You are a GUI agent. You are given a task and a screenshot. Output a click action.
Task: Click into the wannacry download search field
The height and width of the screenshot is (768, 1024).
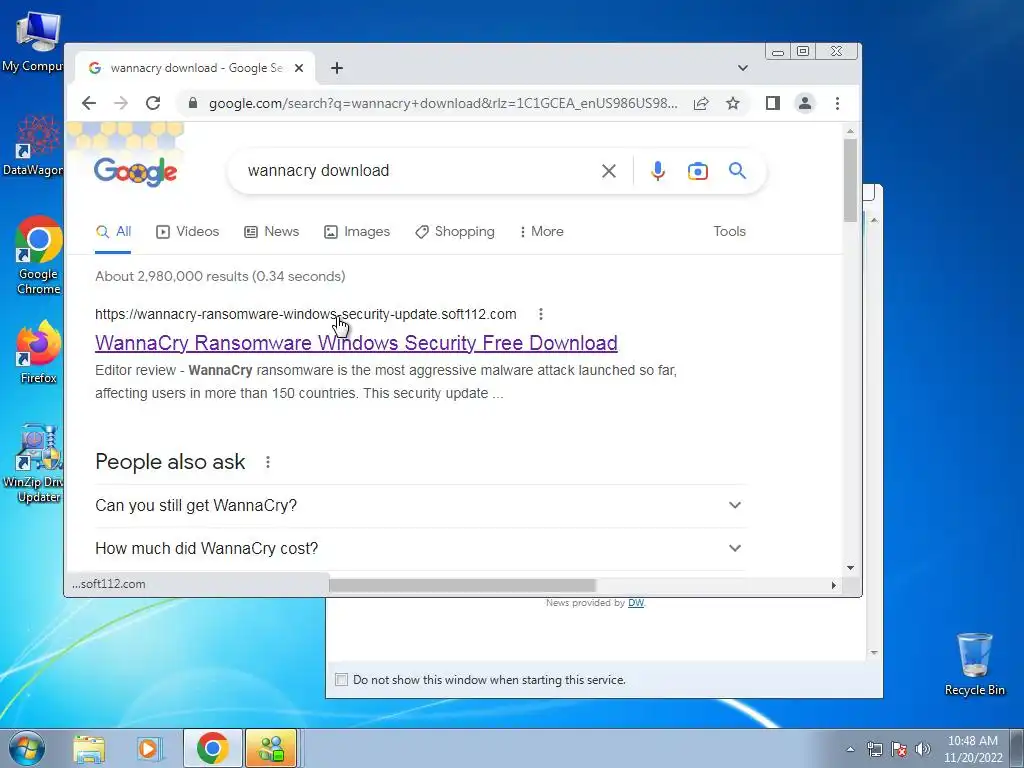[418, 171]
